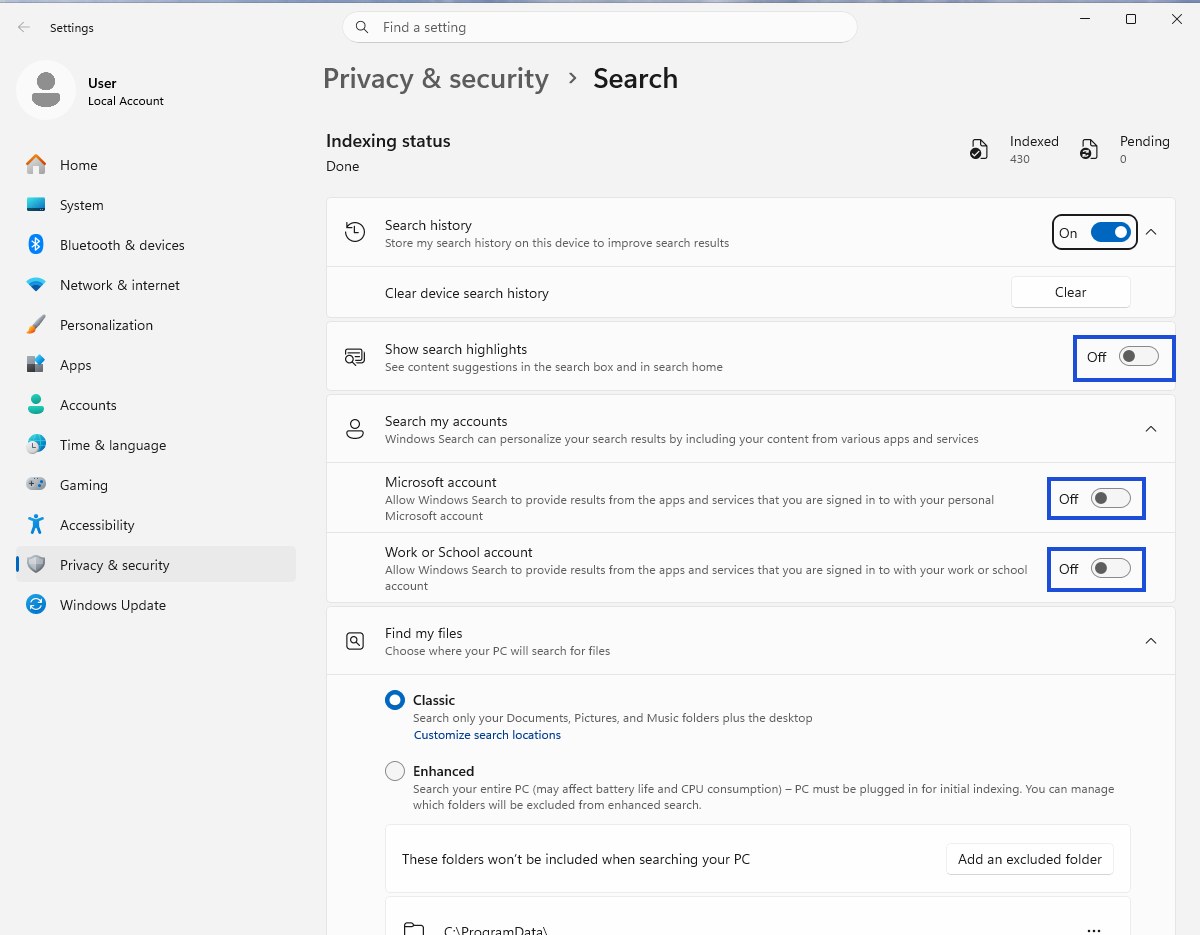Click Privacy & security breadcrumb

pos(436,79)
